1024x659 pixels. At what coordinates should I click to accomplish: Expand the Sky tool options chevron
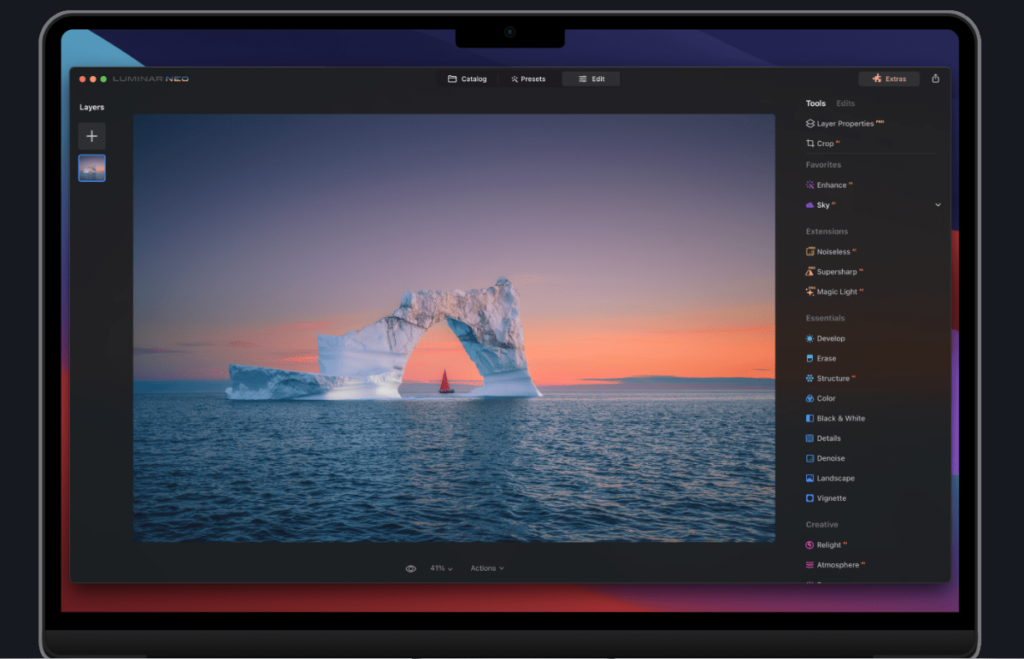(937, 204)
